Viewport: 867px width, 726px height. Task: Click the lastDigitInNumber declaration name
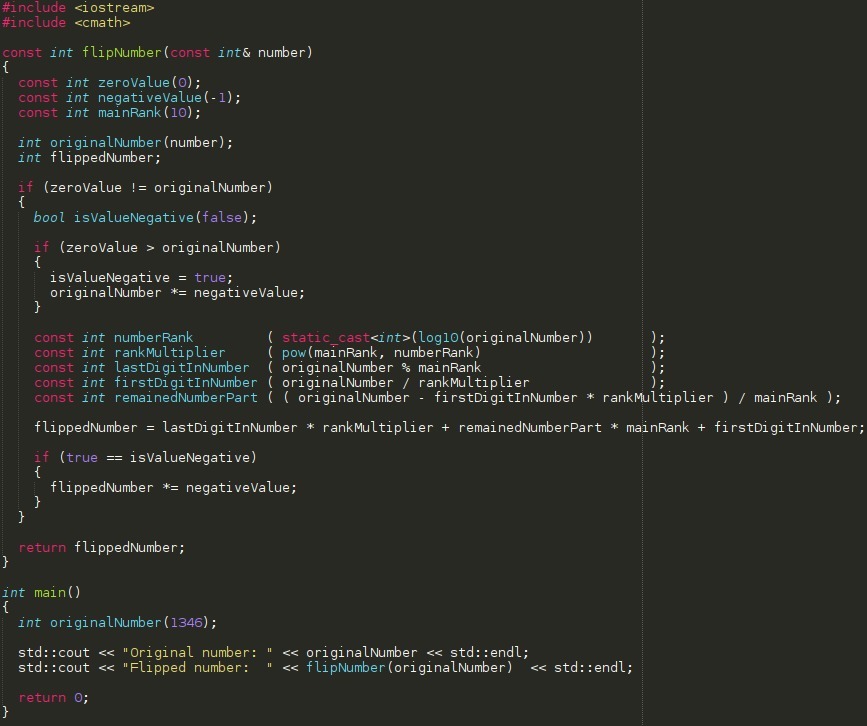(x=181, y=367)
